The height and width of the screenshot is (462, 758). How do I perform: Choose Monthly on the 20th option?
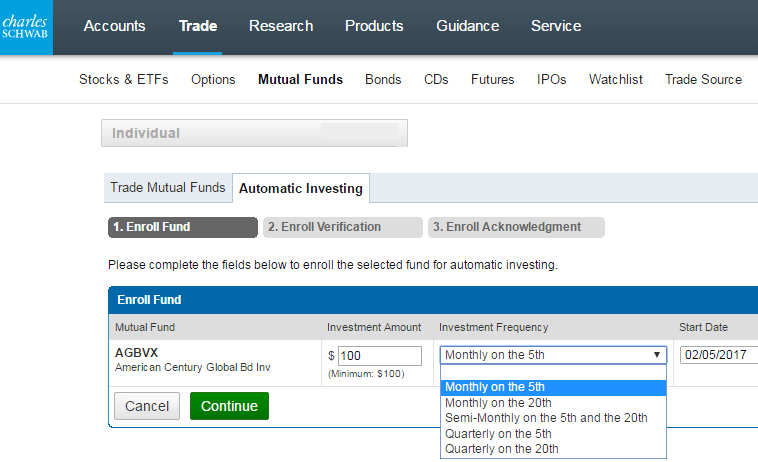[x=553, y=403]
